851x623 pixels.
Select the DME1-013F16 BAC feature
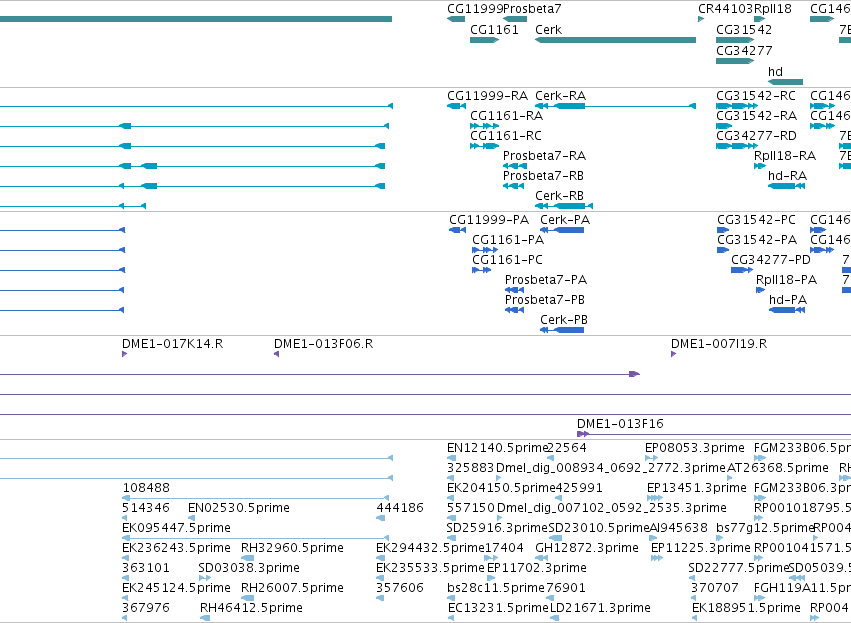click(714, 434)
